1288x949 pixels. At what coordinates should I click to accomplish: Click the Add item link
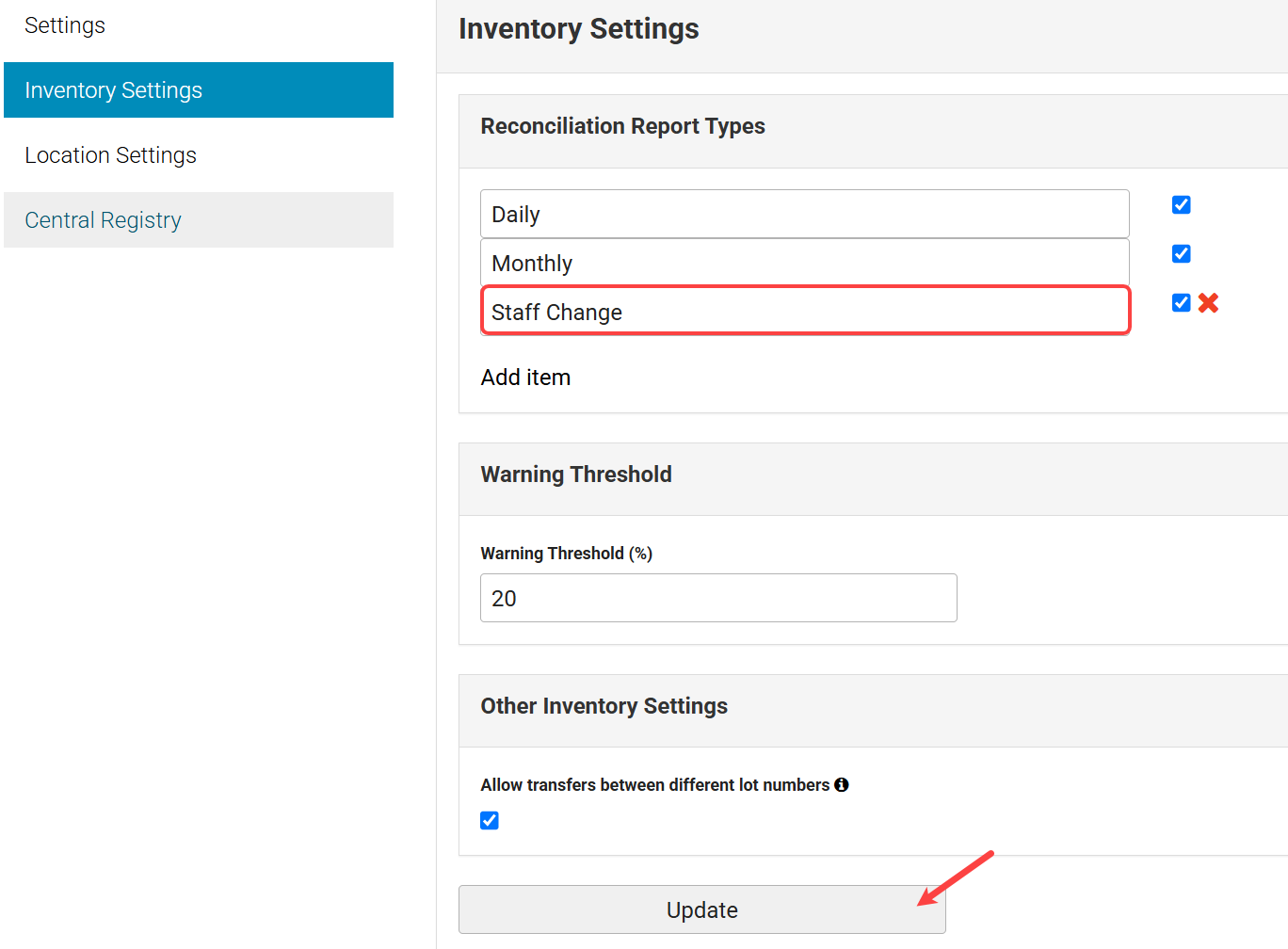(x=525, y=378)
